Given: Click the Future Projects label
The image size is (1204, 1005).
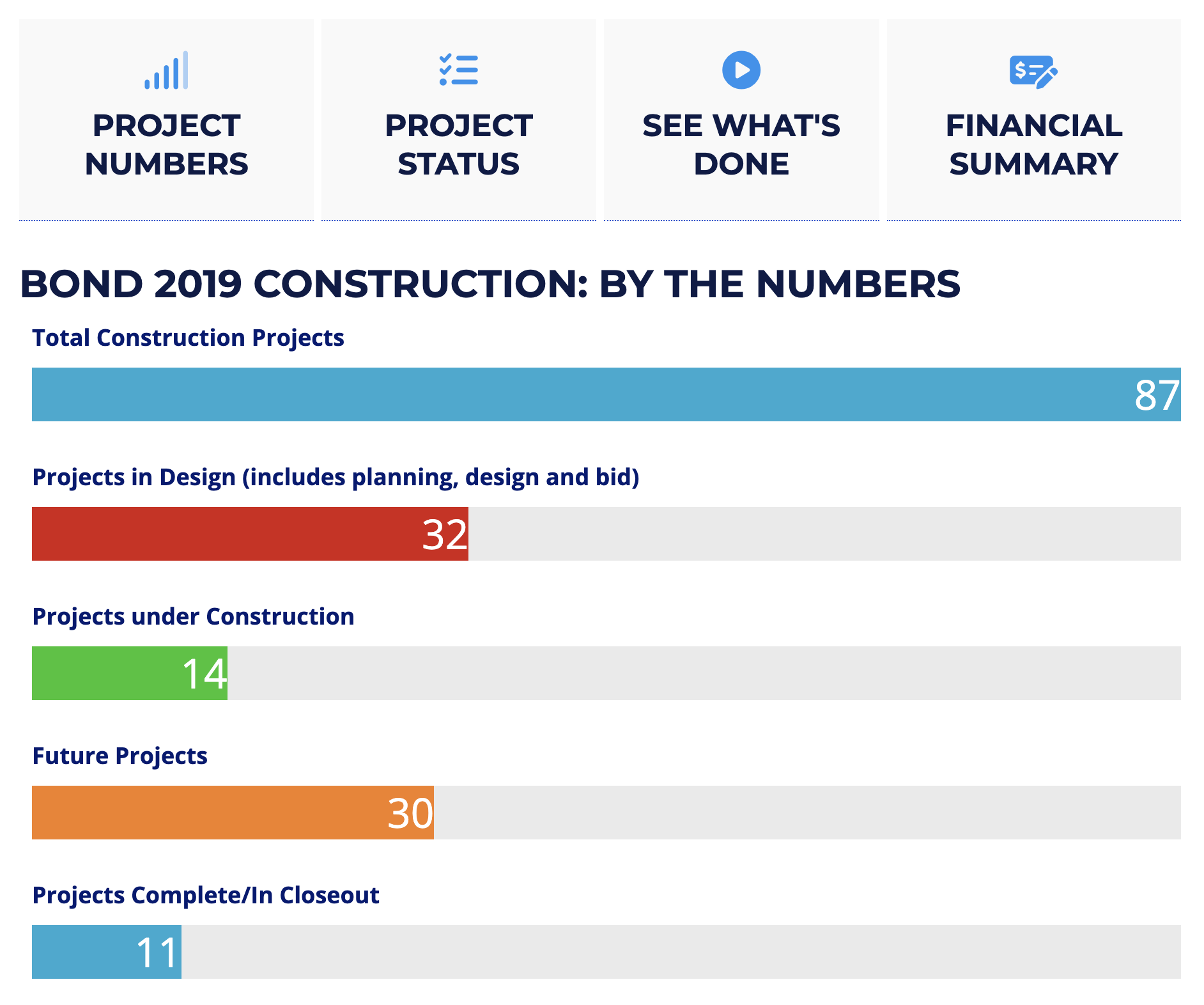Looking at the screenshot, I should [119, 756].
